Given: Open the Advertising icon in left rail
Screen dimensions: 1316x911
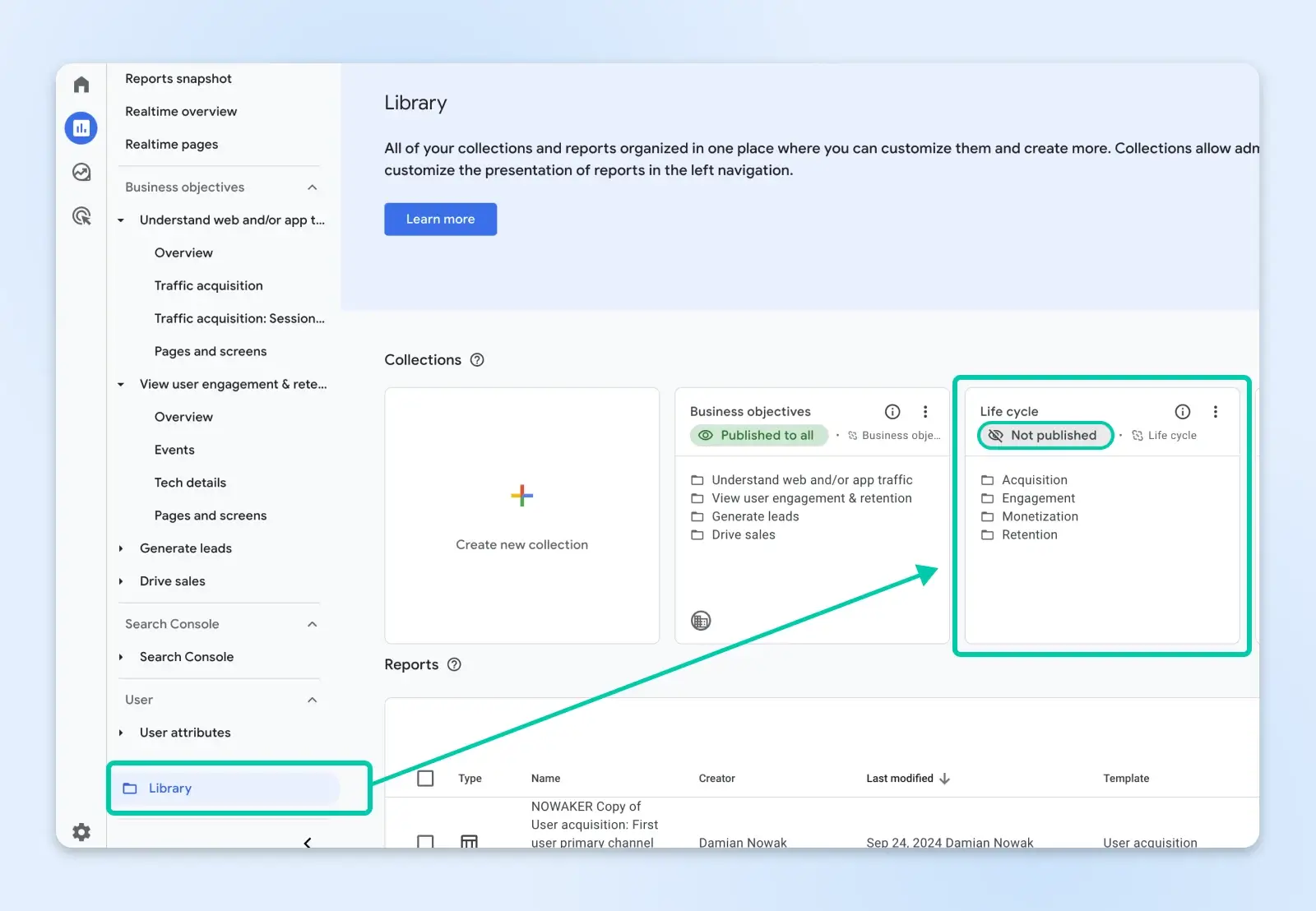Looking at the screenshot, I should [x=81, y=216].
